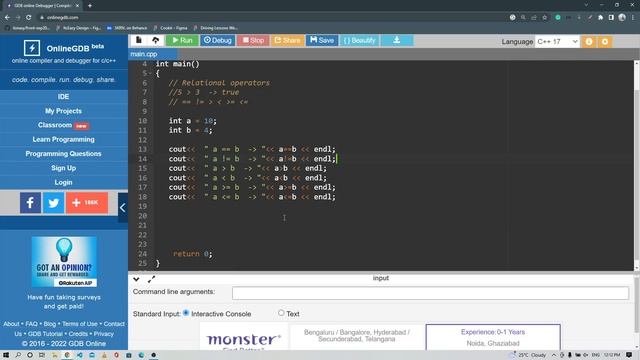Image resolution: width=640 pixels, height=360 pixels.
Task: Start the Debug session
Action: (218, 40)
